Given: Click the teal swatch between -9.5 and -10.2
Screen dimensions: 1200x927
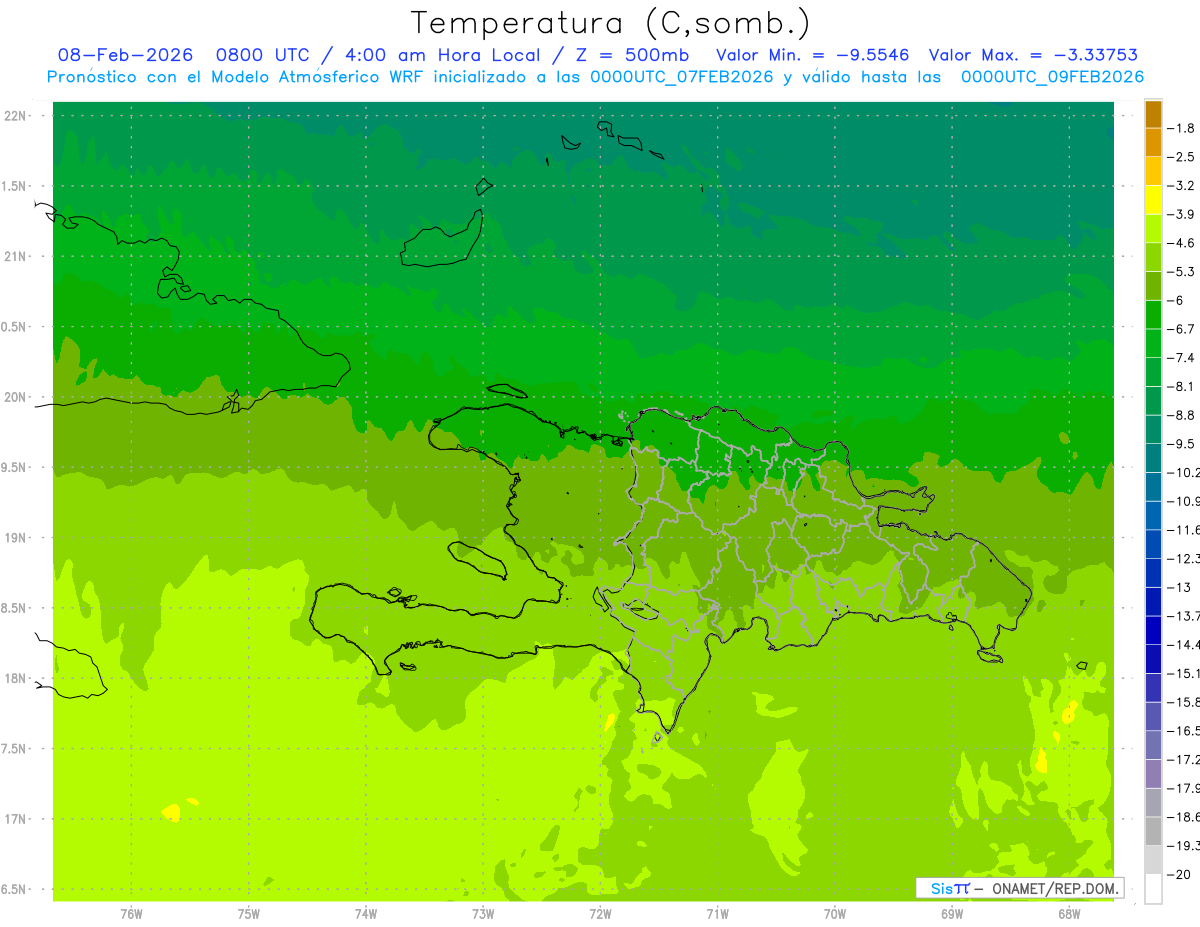Looking at the screenshot, I should (1153, 458).
